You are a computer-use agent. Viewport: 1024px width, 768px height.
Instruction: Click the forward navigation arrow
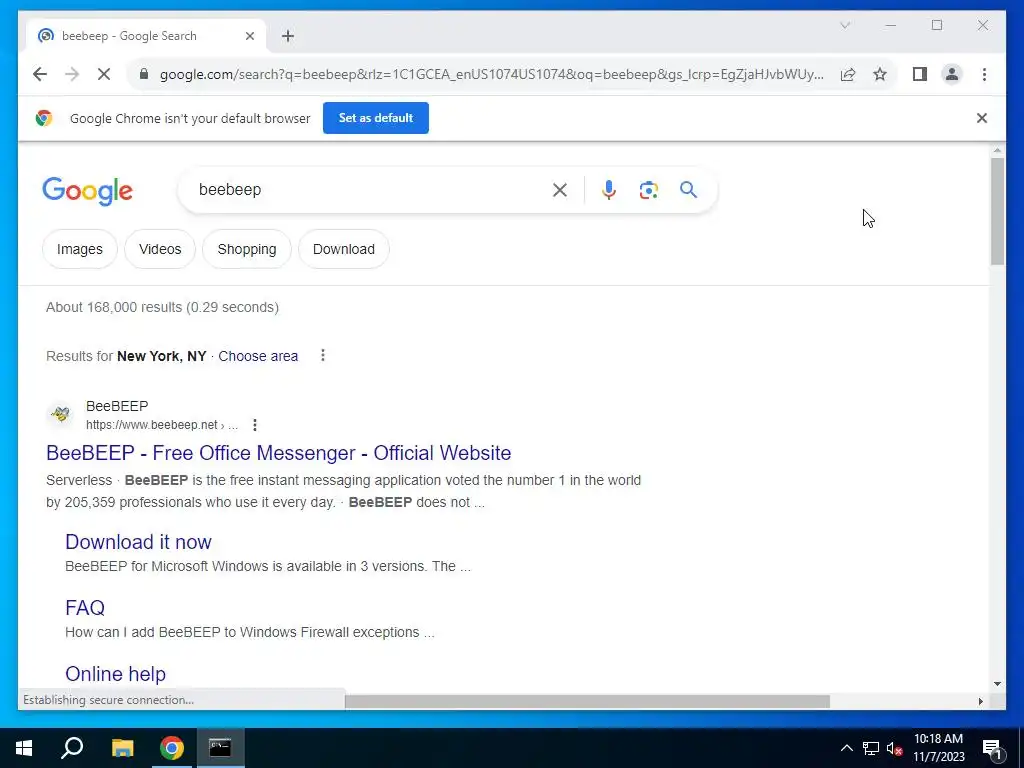(72, 74)
